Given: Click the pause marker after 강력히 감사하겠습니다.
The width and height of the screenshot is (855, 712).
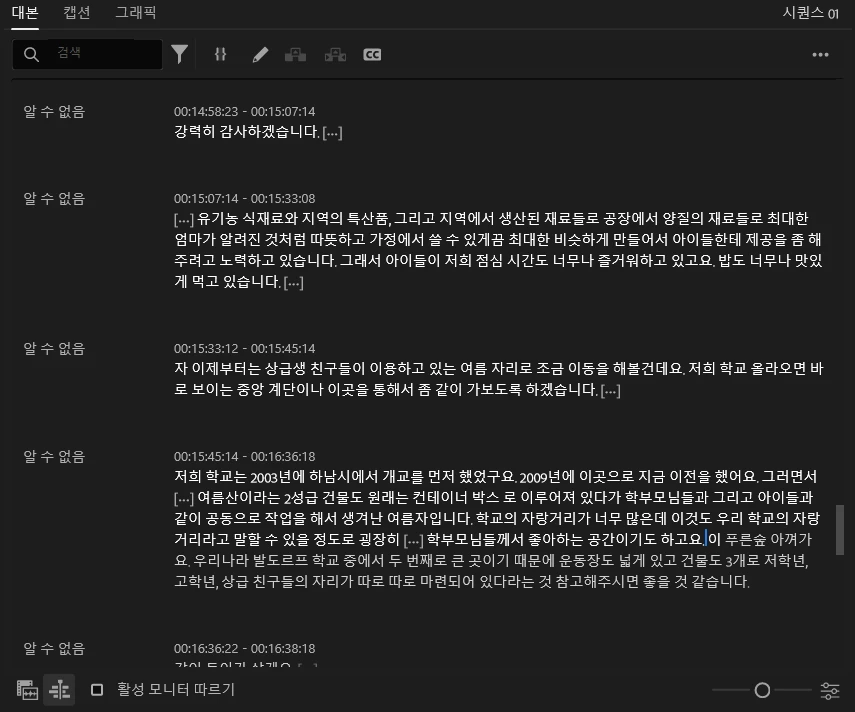Looking at the screenshot, I should click(333, 132).
